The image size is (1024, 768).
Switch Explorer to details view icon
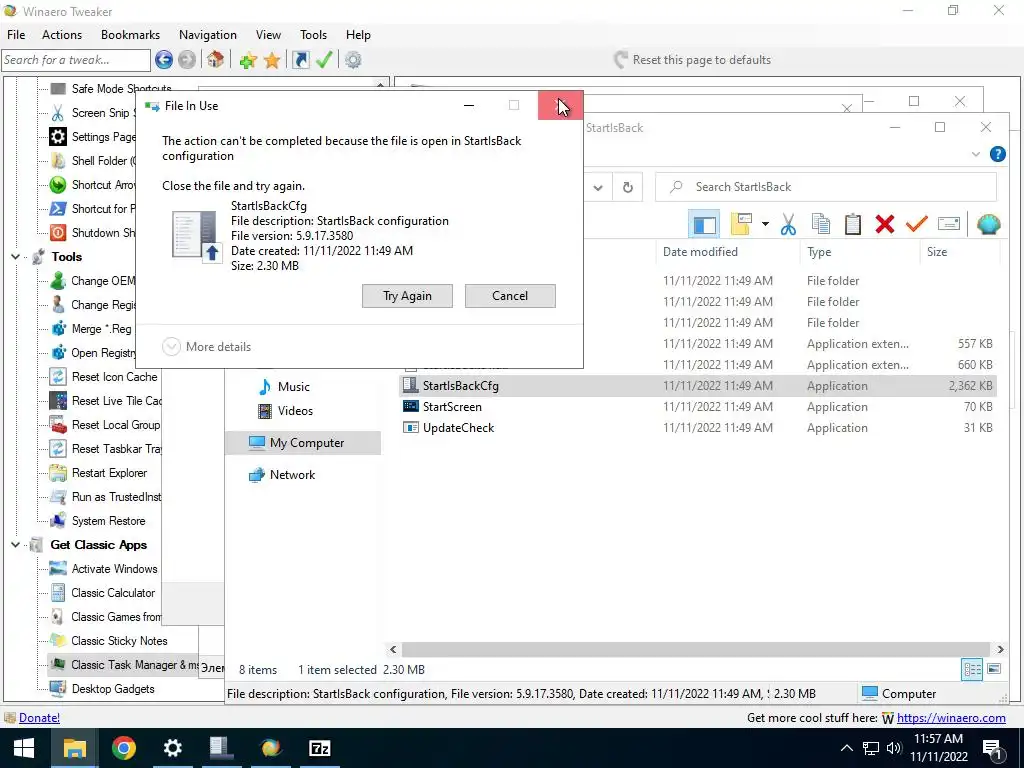coord(972,669)
